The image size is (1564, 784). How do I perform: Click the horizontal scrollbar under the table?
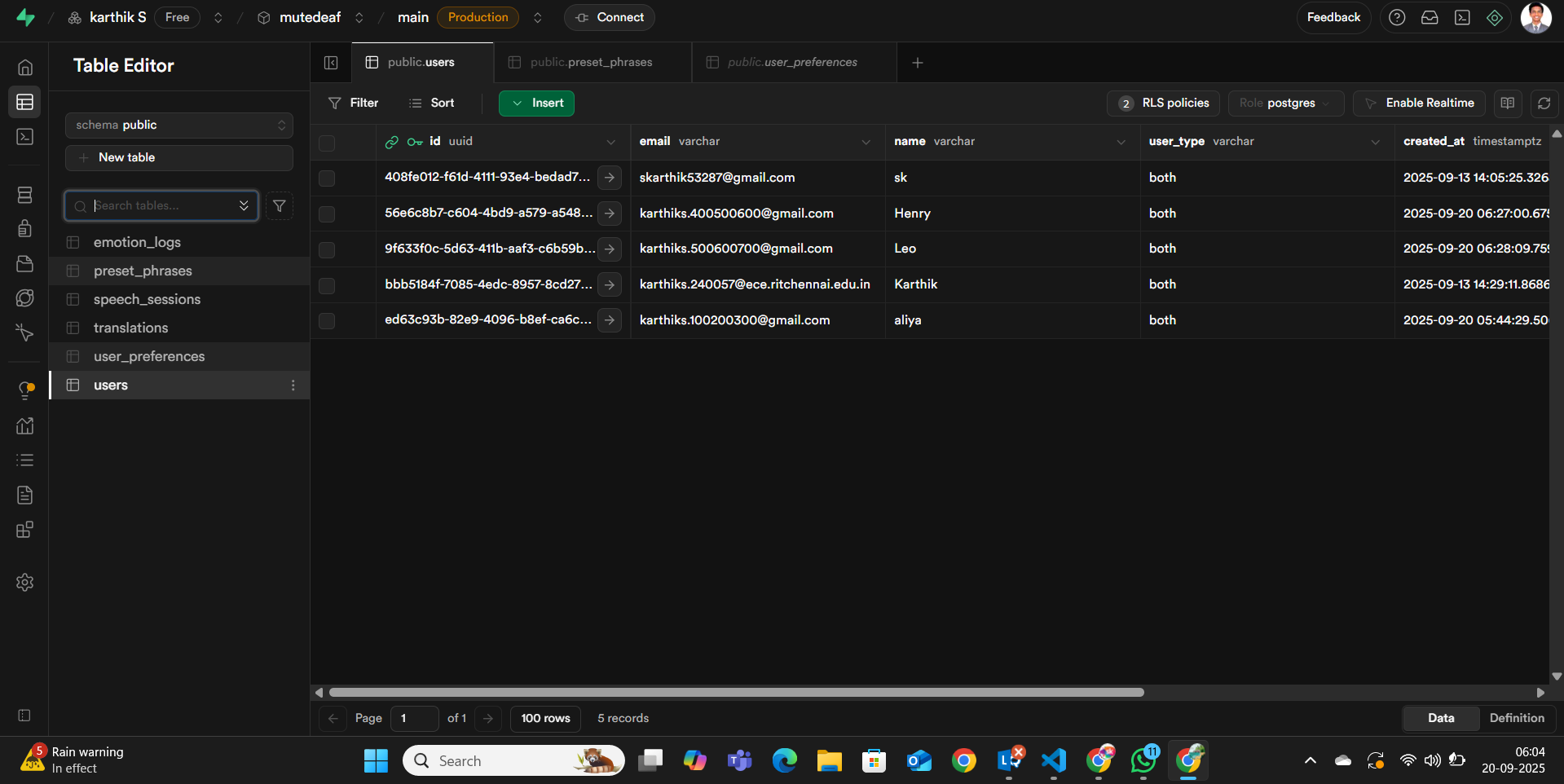[736, 693]
